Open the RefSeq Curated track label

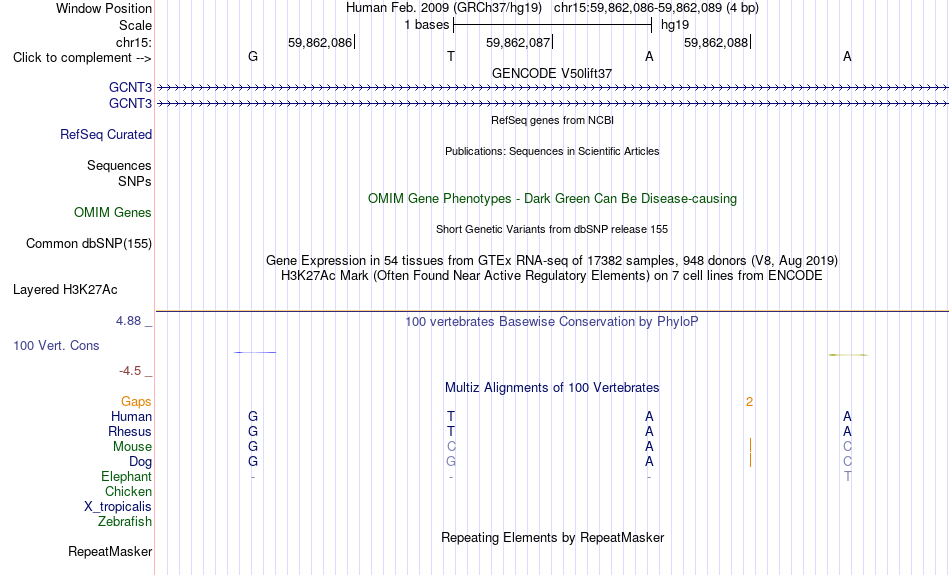pos(106,135)
